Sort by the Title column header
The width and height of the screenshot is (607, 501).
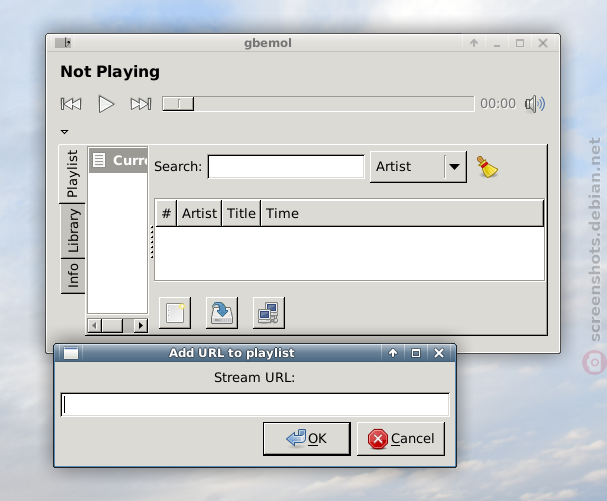tap(241, 213)
